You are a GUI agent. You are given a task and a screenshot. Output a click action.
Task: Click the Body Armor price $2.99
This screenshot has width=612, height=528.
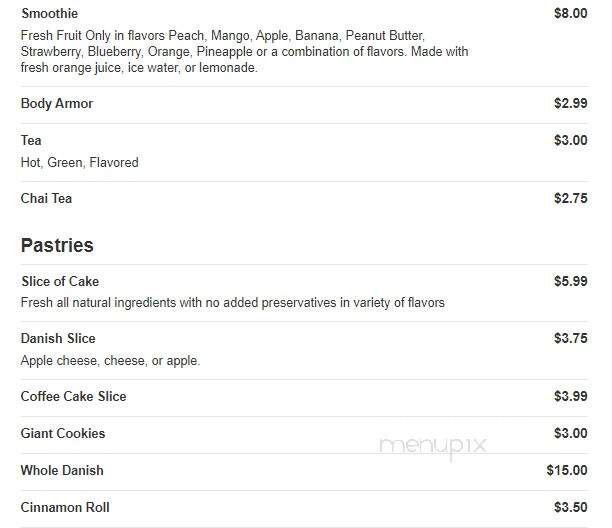[x=571, y=103]
